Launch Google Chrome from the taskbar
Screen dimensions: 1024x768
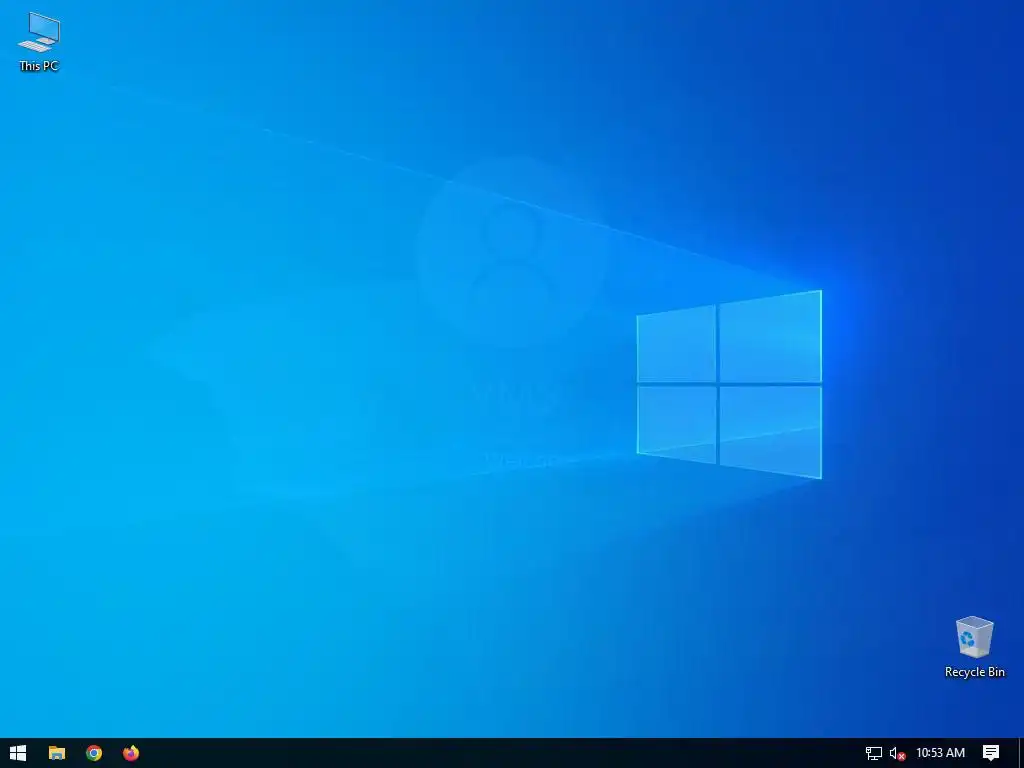click(x=94, y=753)
